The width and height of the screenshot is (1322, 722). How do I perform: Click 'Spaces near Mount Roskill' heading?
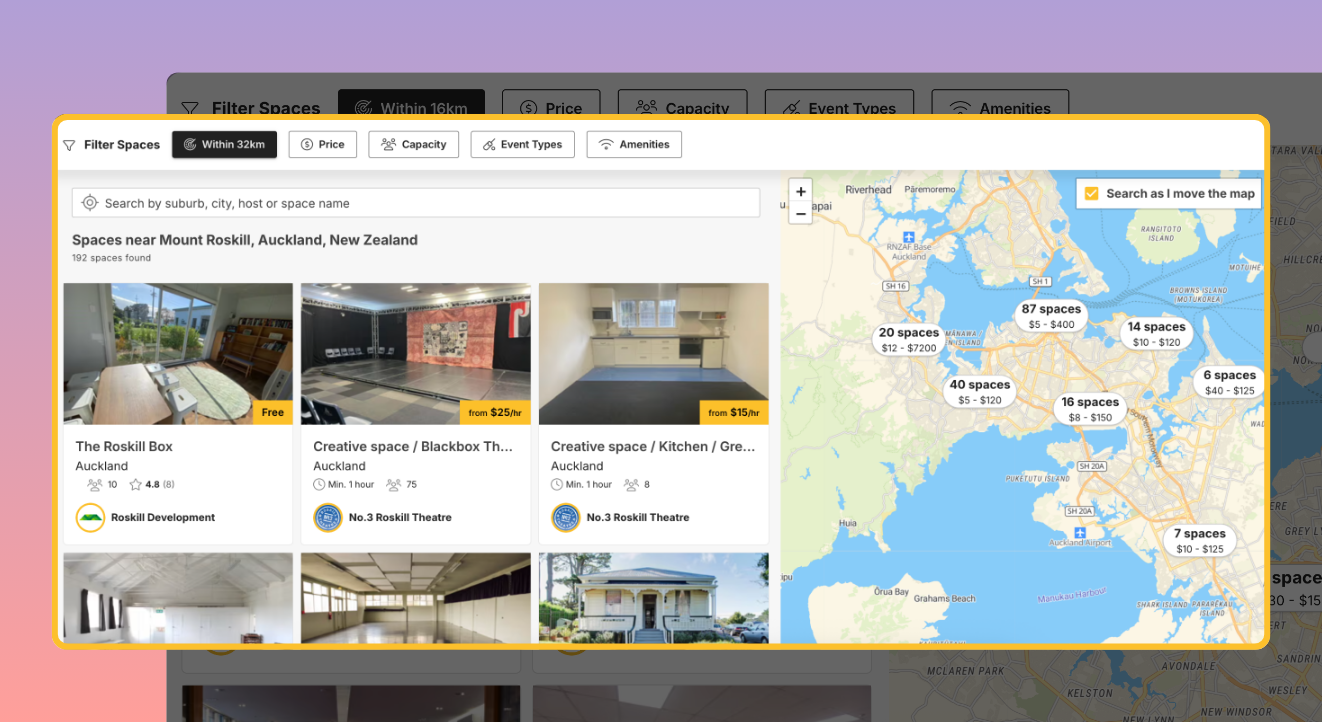click(x=245, y=240)
